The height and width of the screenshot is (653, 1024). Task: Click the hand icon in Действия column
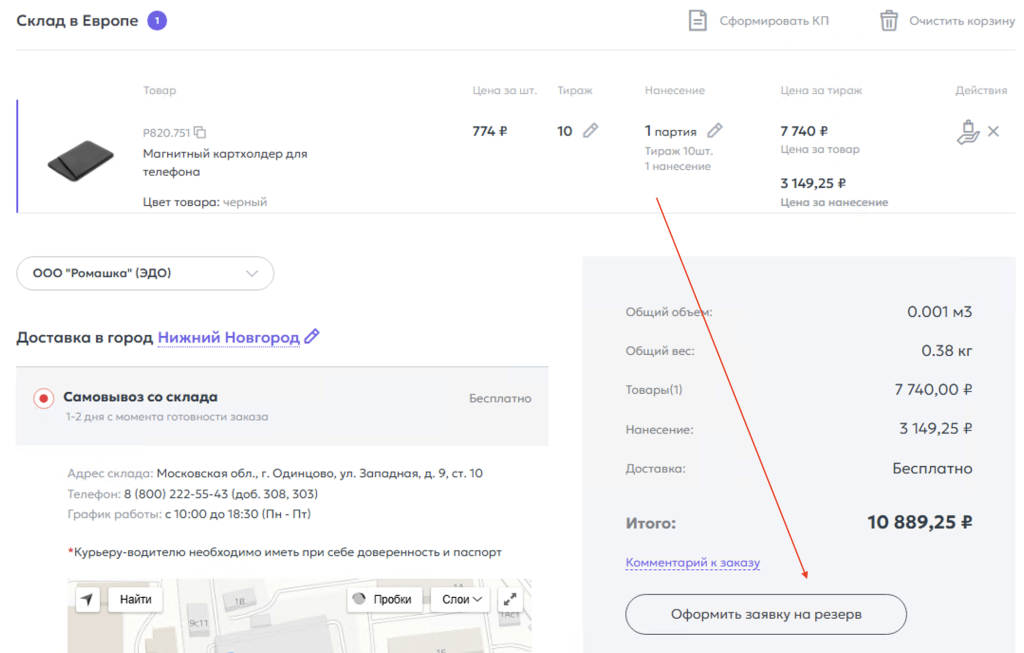click(967, 132)
